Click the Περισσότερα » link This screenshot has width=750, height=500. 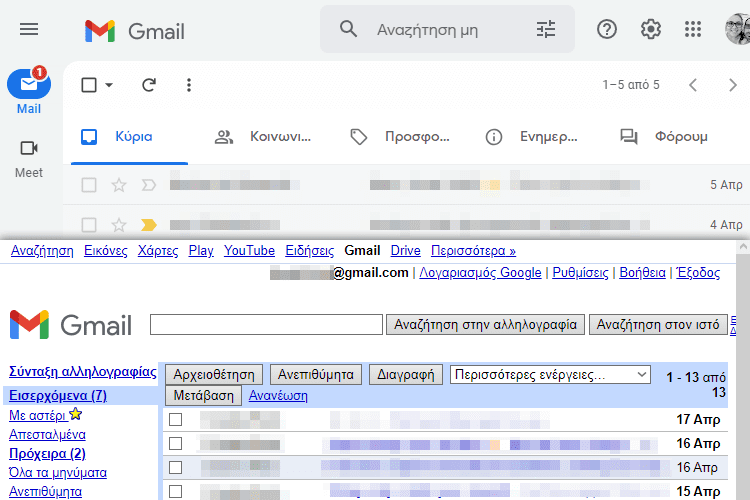[x=474, y=251]
